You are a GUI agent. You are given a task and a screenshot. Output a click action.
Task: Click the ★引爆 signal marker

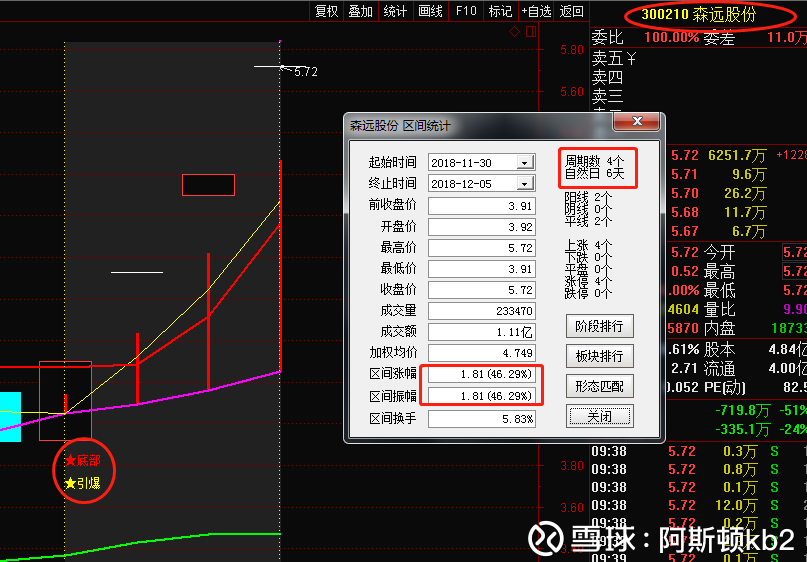click(x=82, y=484)
